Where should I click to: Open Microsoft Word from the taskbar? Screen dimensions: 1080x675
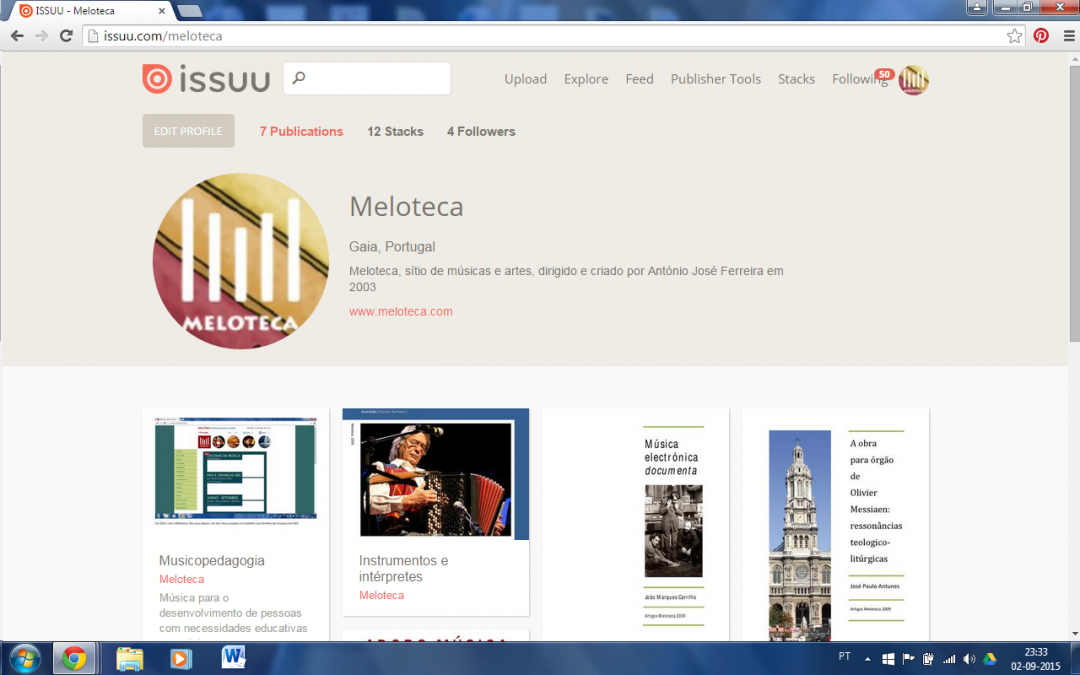tap(233, 658)
